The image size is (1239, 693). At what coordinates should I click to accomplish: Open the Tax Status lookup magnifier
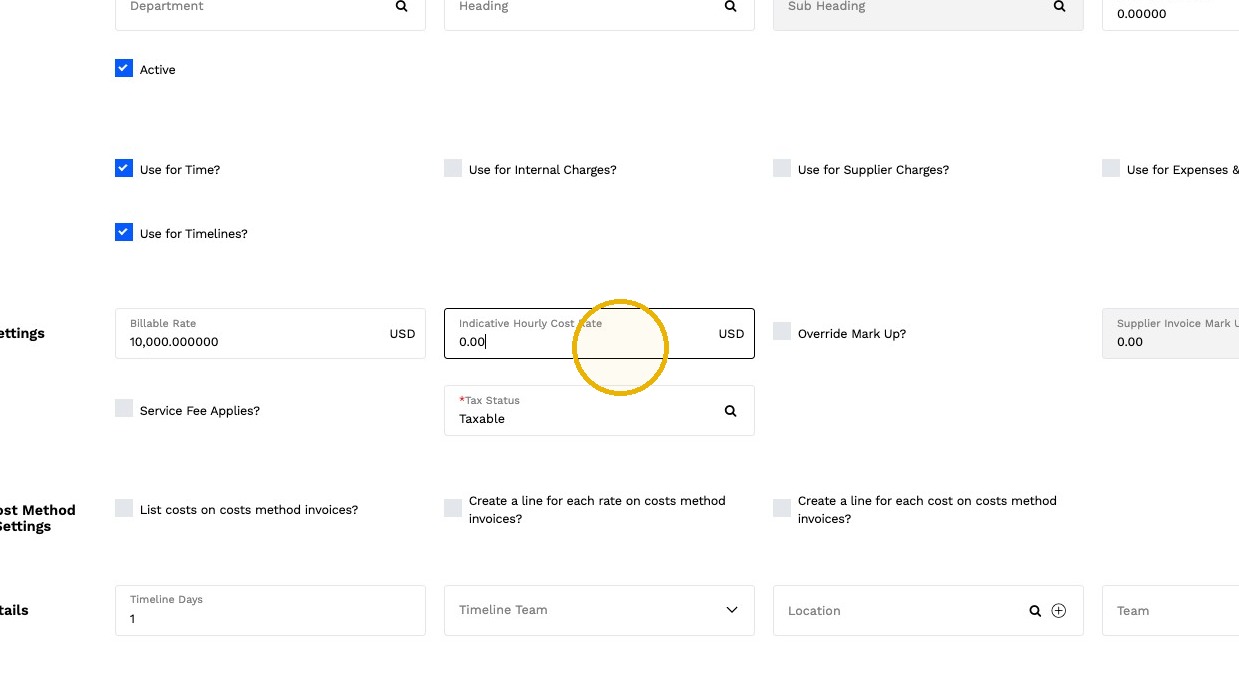730,410
